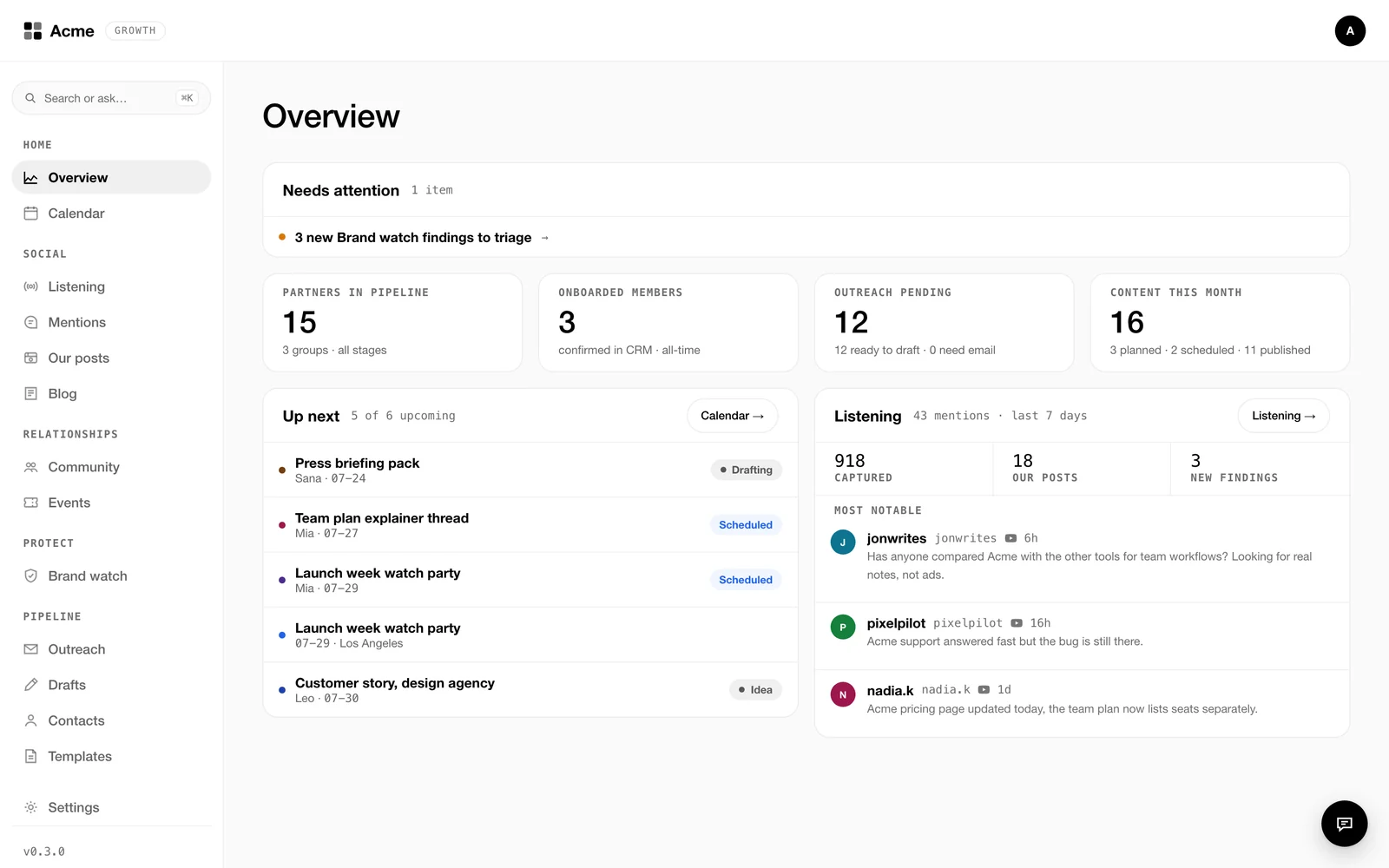The image size is (1389, 868).
Task: Click the 918 Captured stat
Action: (x=904, y=469)
